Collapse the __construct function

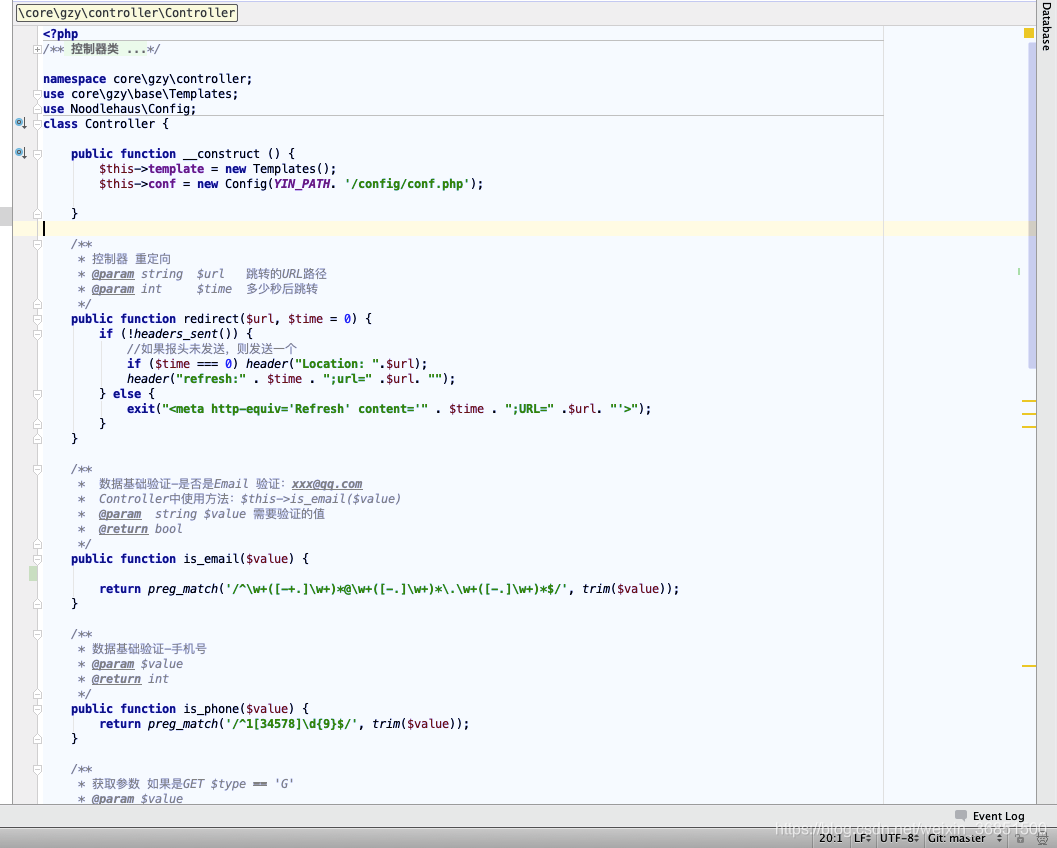(38, 154)
